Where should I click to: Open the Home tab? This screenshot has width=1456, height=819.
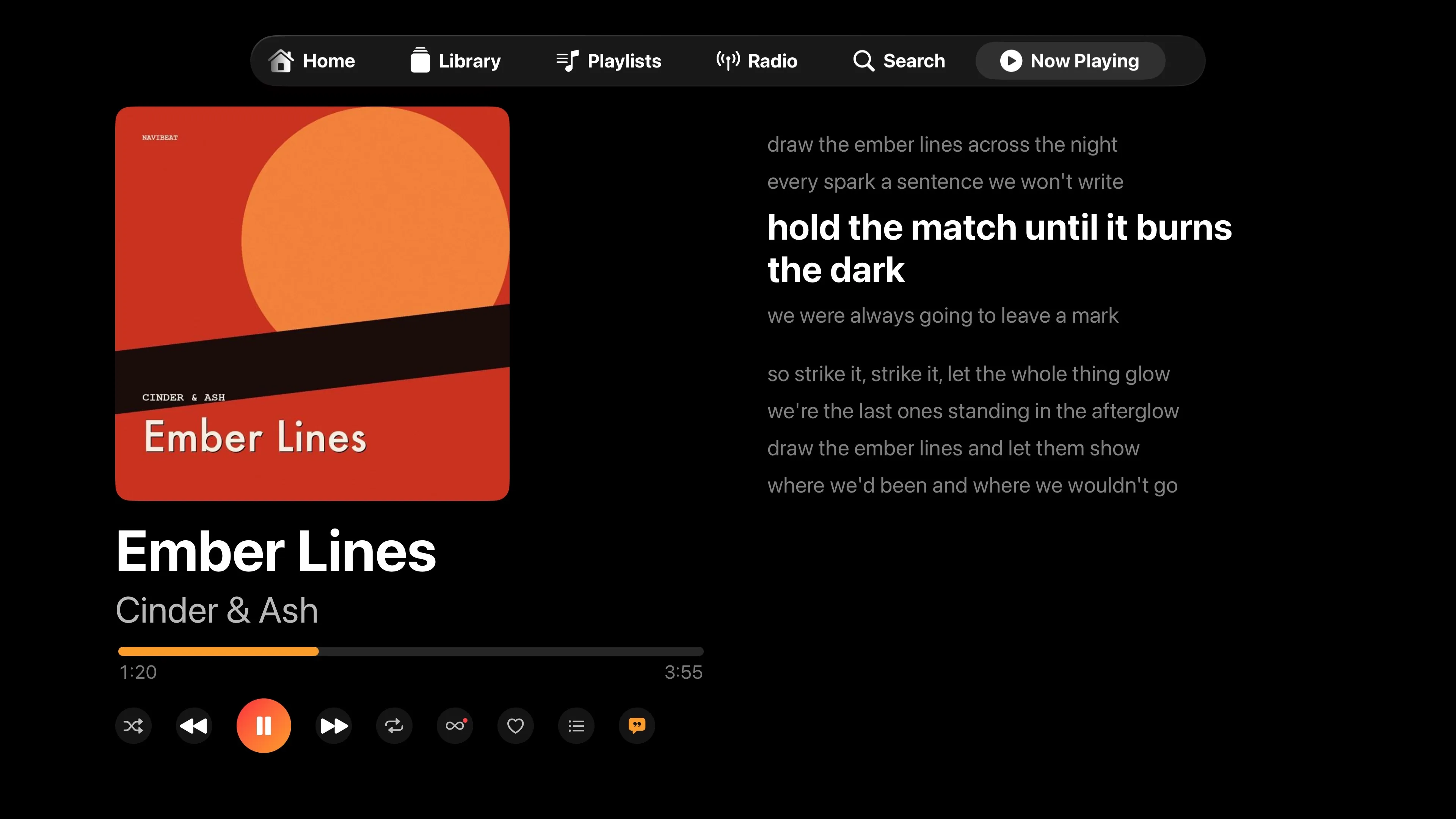[311, 61]
